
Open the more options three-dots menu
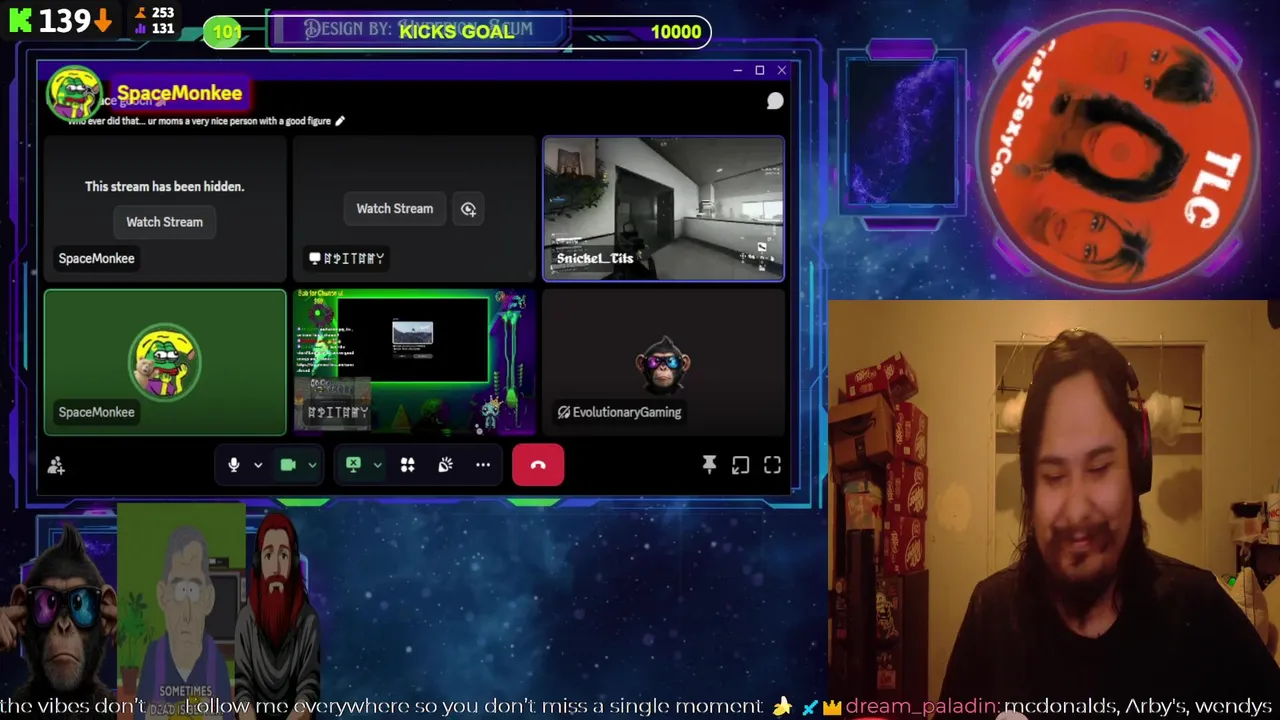pyautogui.click(x=483, y=465)
